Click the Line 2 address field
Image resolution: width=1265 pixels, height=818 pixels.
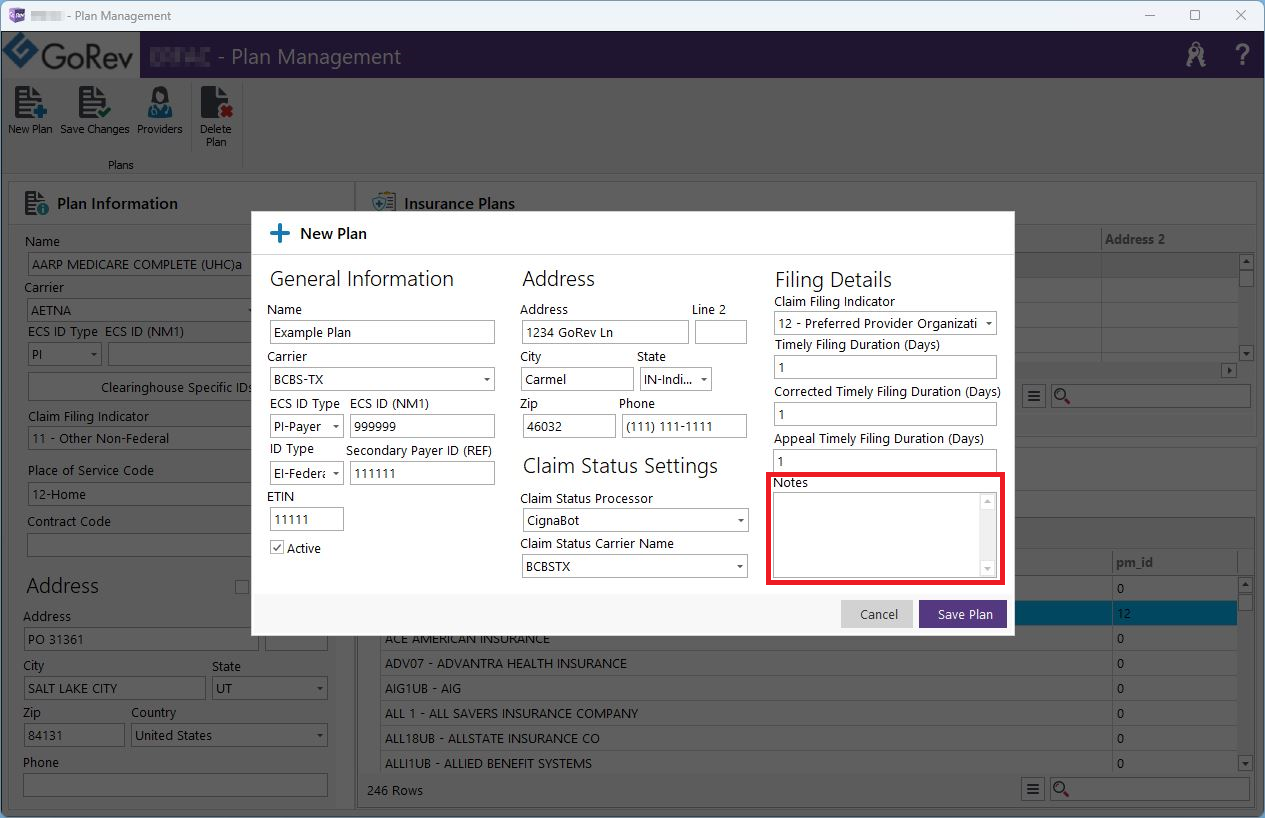[721, 332]
